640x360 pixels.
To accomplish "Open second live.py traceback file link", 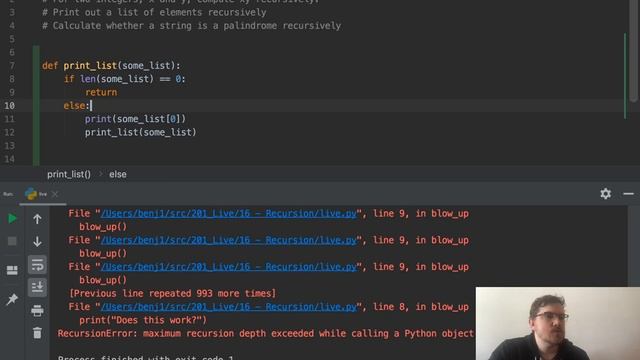I will point(229,240).
